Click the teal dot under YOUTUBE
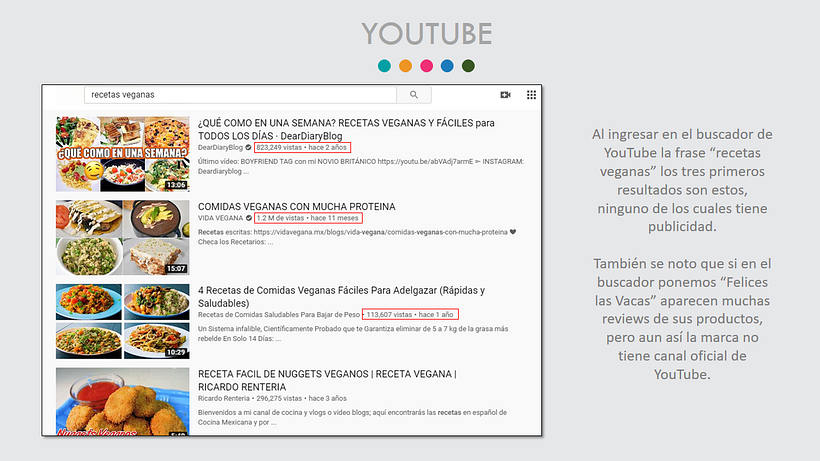The width and height of the screenshot is (820, 461). pos(384,66)
